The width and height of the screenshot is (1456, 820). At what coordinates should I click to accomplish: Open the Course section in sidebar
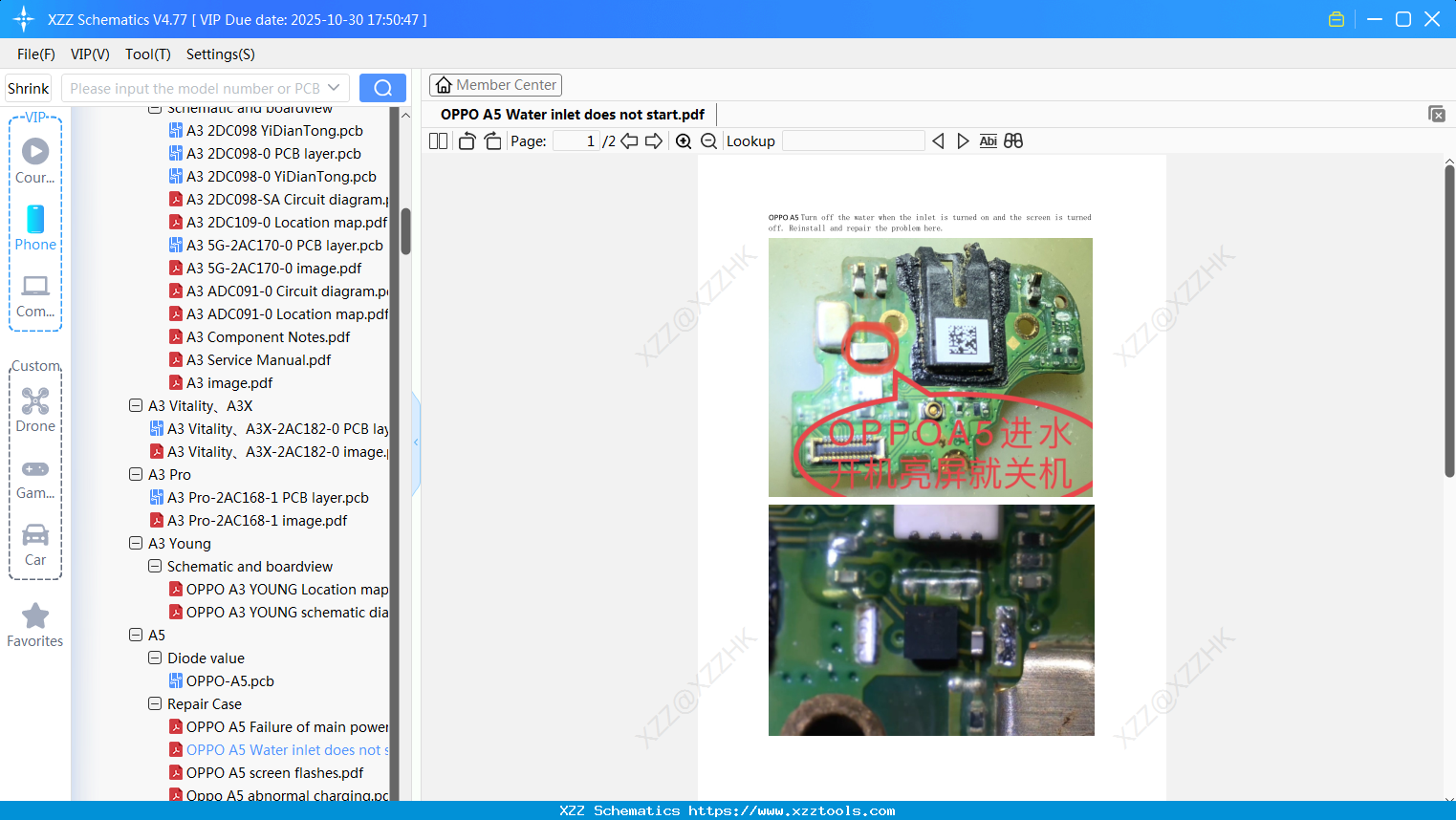point(35,161)
